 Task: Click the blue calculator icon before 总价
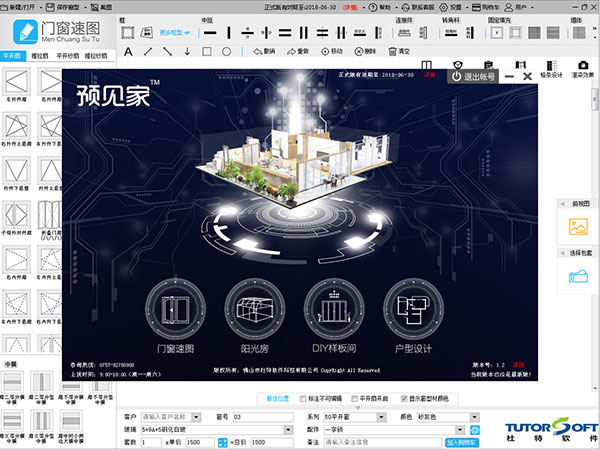tap(222, 443)
